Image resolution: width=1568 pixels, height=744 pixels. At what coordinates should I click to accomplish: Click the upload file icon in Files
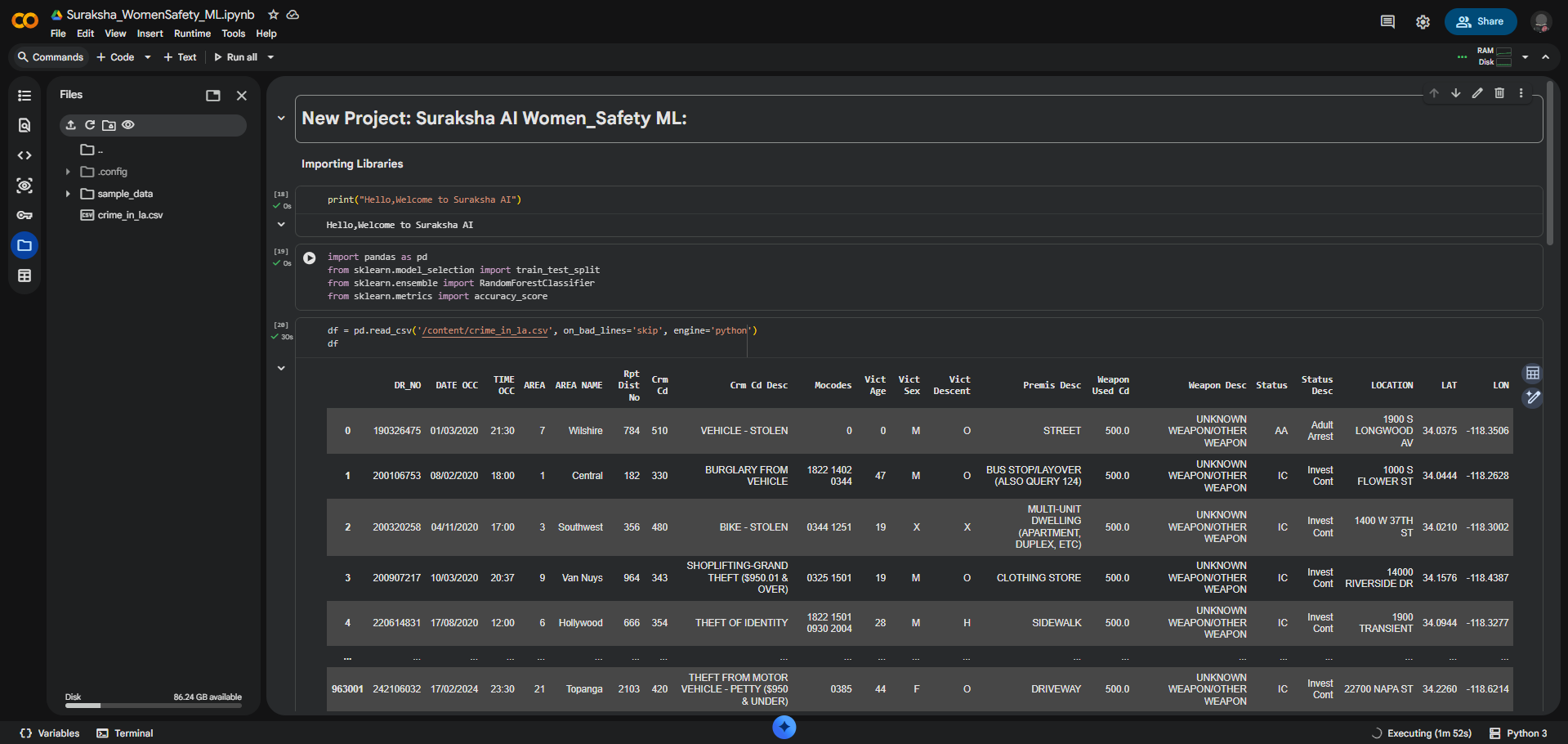(x=71, y=125)
